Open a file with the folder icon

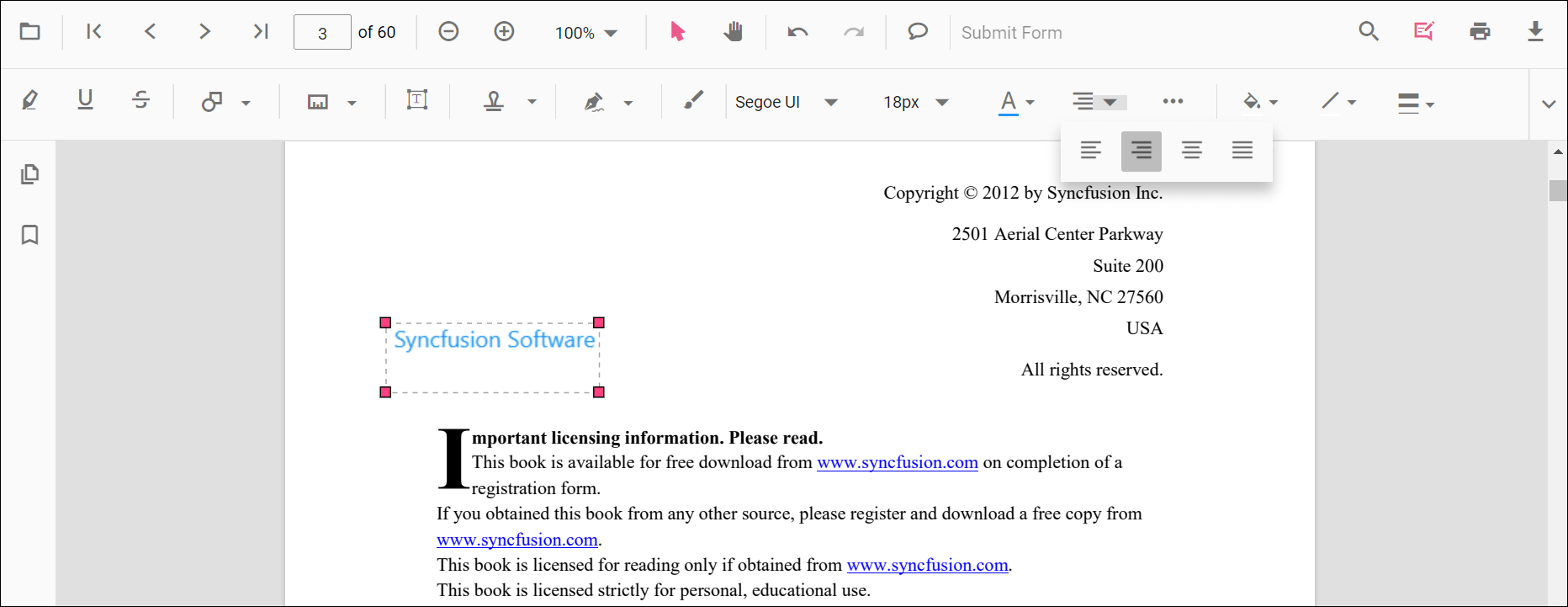pyautogui.click(x=30, y=32)
